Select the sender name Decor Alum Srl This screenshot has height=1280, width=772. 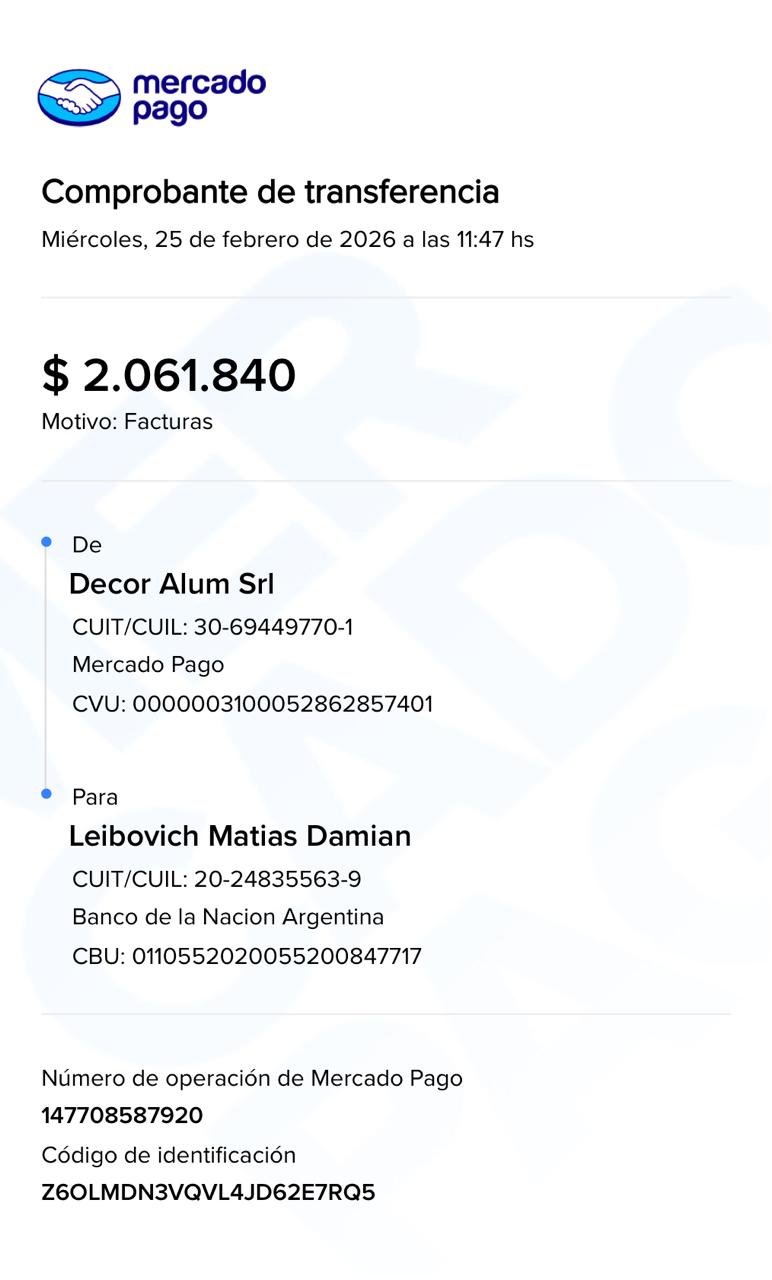point(171,584)
